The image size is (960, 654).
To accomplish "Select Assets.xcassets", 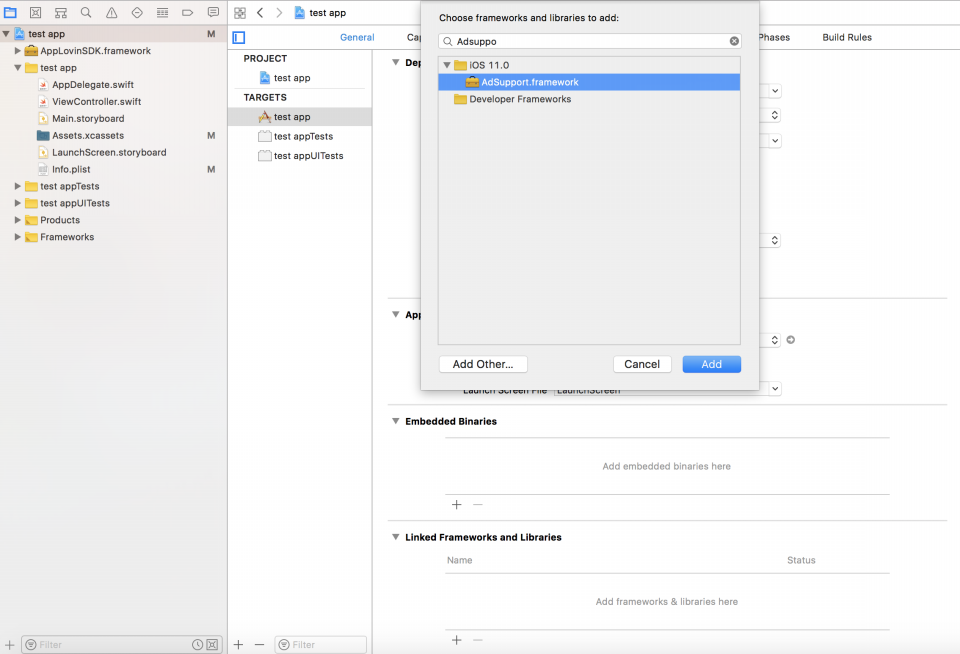I will coord(88,135).
